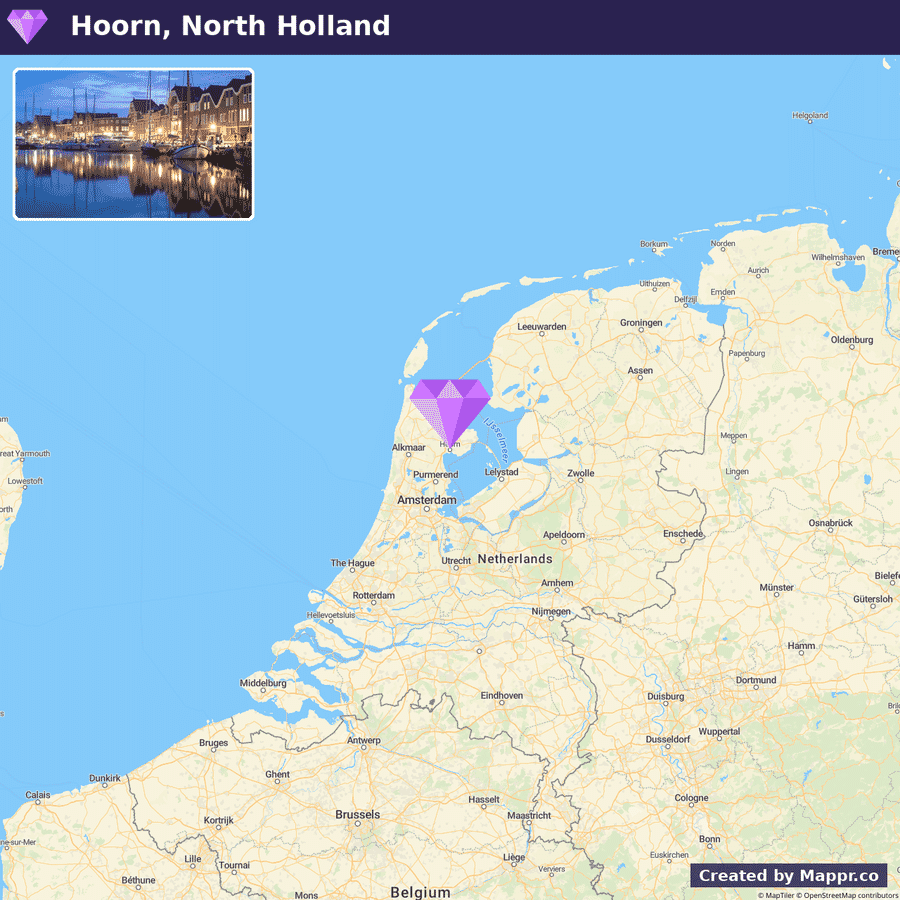Image resolution: width=900 pixels, height=900 pixels.
Task: Click the Borkum island label
Action: click(x=654, y=244)
